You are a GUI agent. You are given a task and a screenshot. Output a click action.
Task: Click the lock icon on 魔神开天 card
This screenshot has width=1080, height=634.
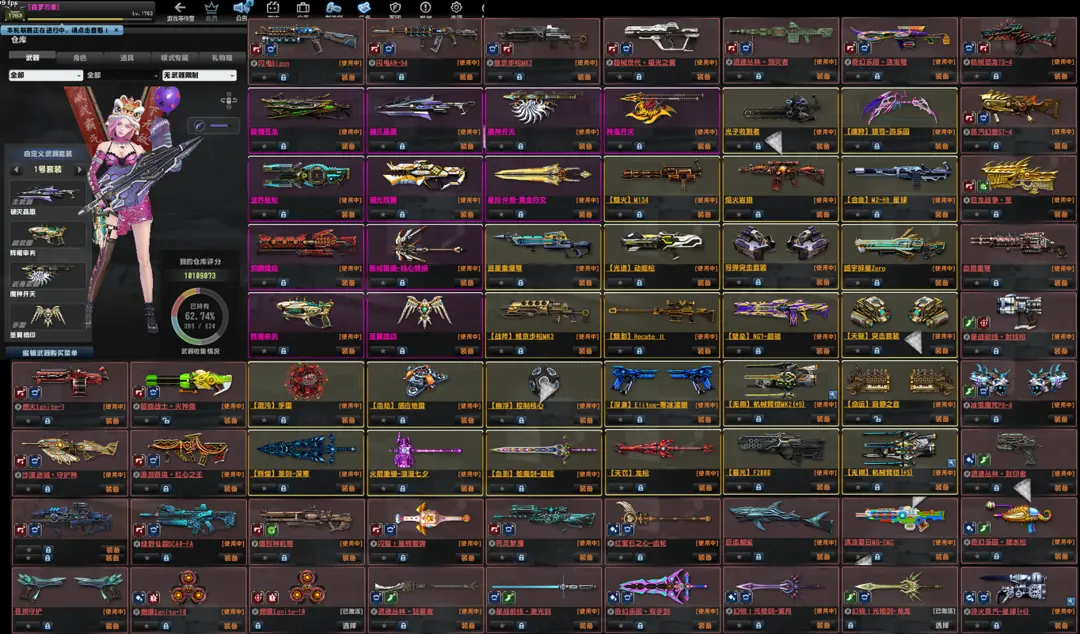click(x=520, y=146)
